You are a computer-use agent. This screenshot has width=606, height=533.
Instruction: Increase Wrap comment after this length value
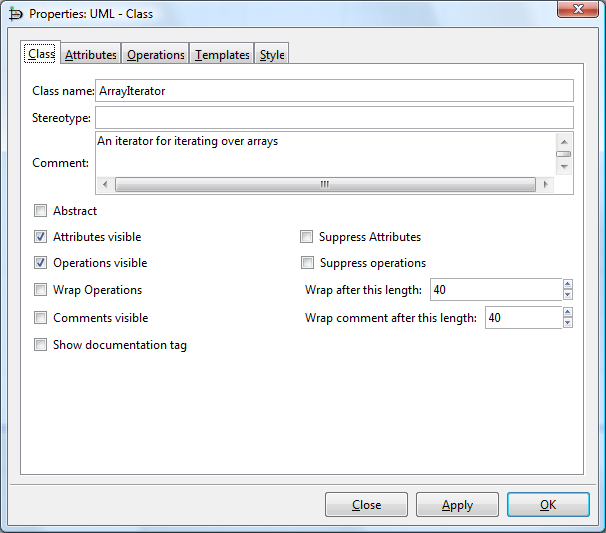coord(567,312)
